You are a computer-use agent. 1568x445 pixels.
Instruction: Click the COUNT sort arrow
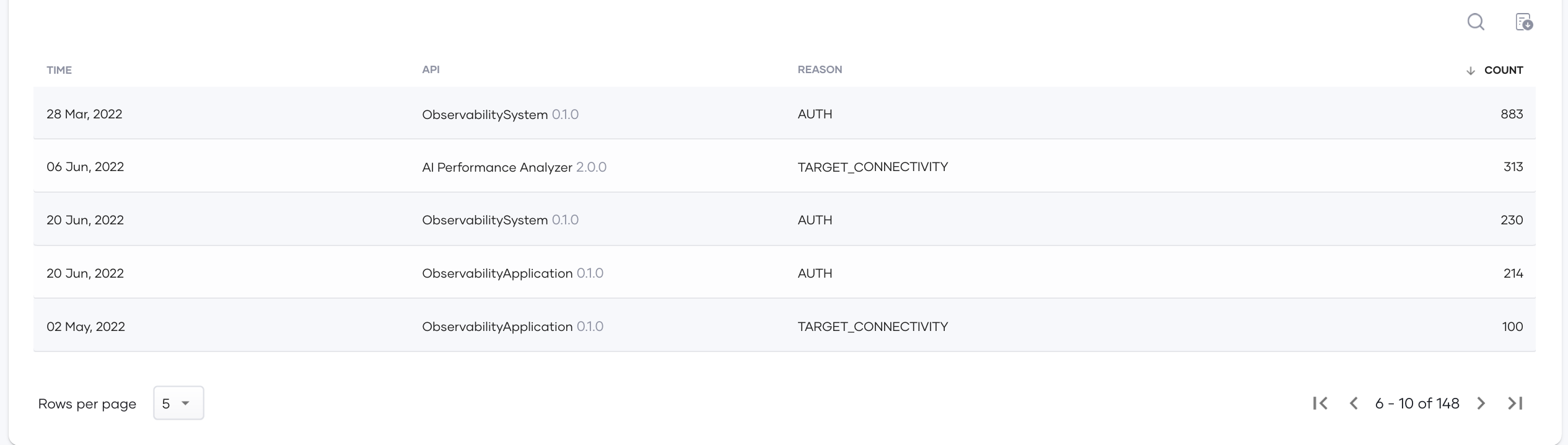[x=1471, y=71]
